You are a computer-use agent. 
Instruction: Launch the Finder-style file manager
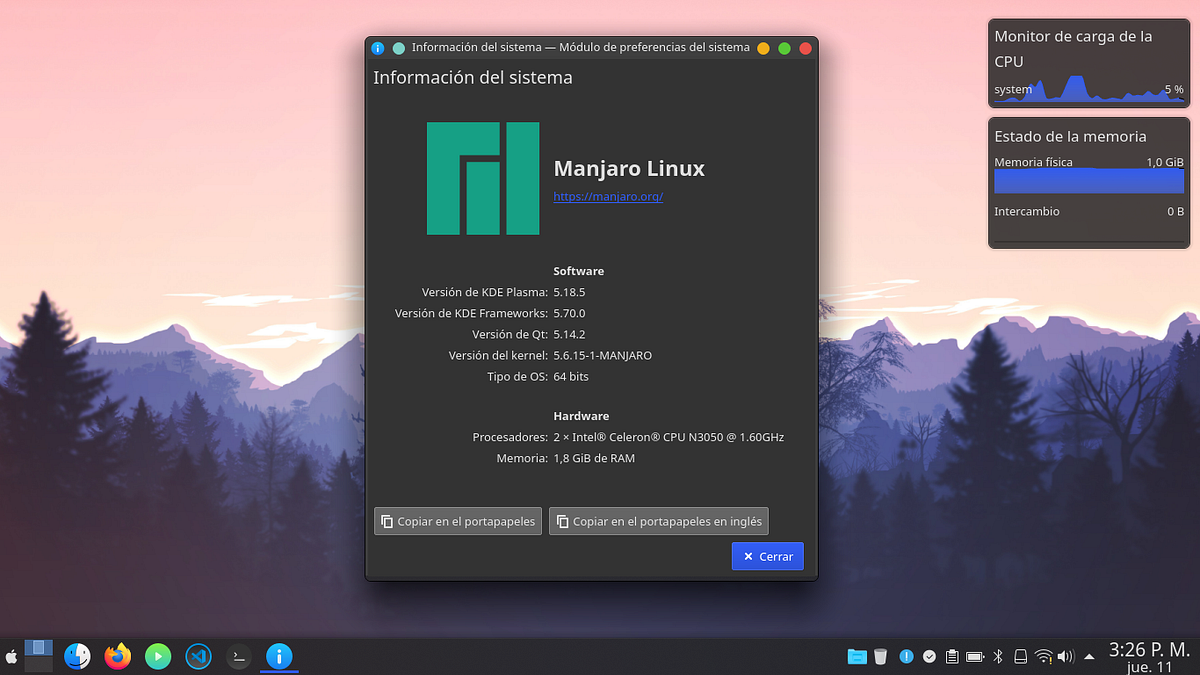tap(78, 656)
